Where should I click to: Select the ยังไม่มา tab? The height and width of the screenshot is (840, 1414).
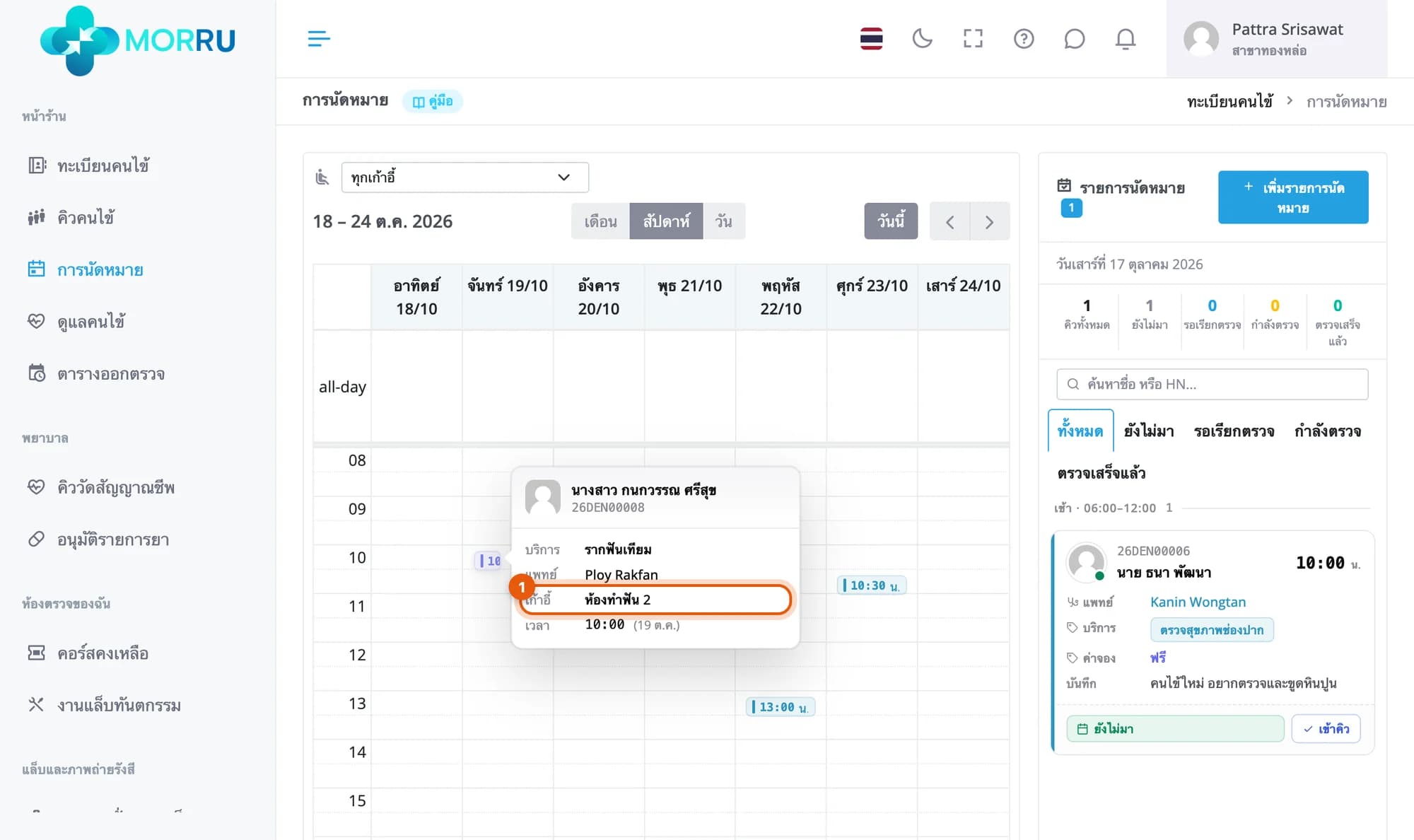point(1149,431)
